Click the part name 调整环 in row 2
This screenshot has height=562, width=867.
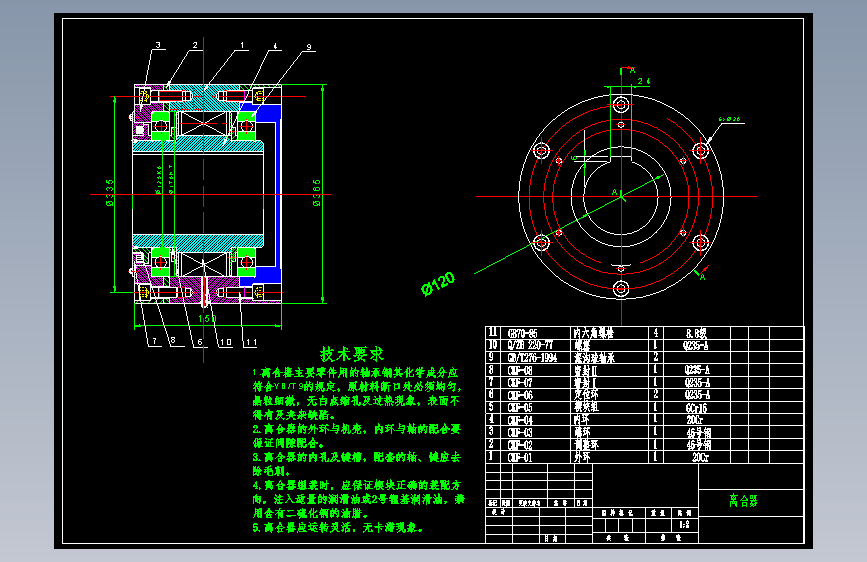tap(586, 445)
